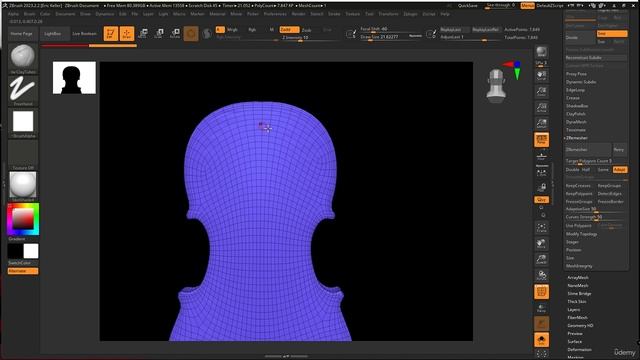640x360 pixels.
Task: Activate the Rotate transform icon
Action: (x=175, y=33)
